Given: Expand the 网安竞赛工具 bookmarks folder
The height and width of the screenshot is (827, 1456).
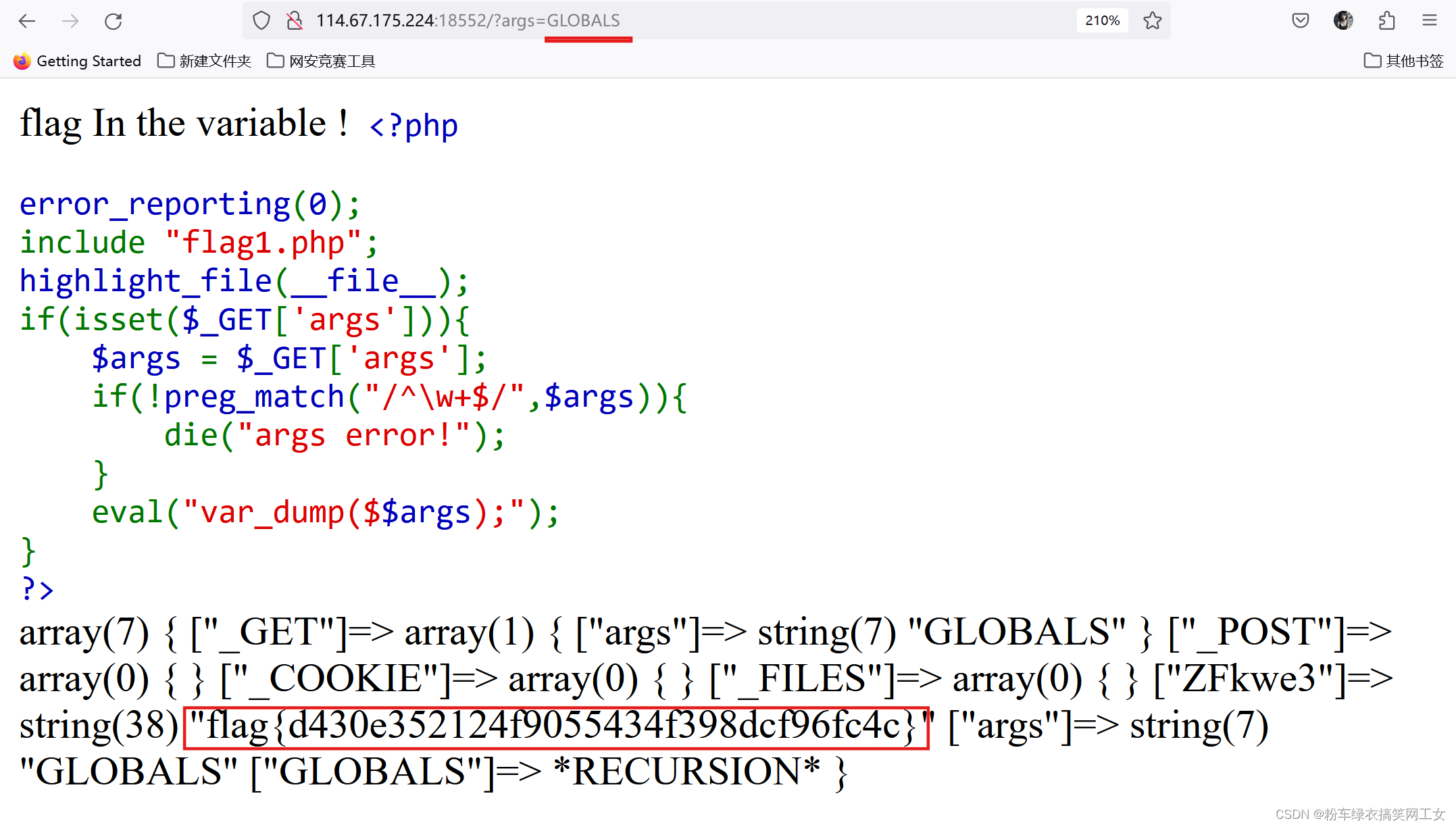Looking at the screenshot, I should pos(320,61).
